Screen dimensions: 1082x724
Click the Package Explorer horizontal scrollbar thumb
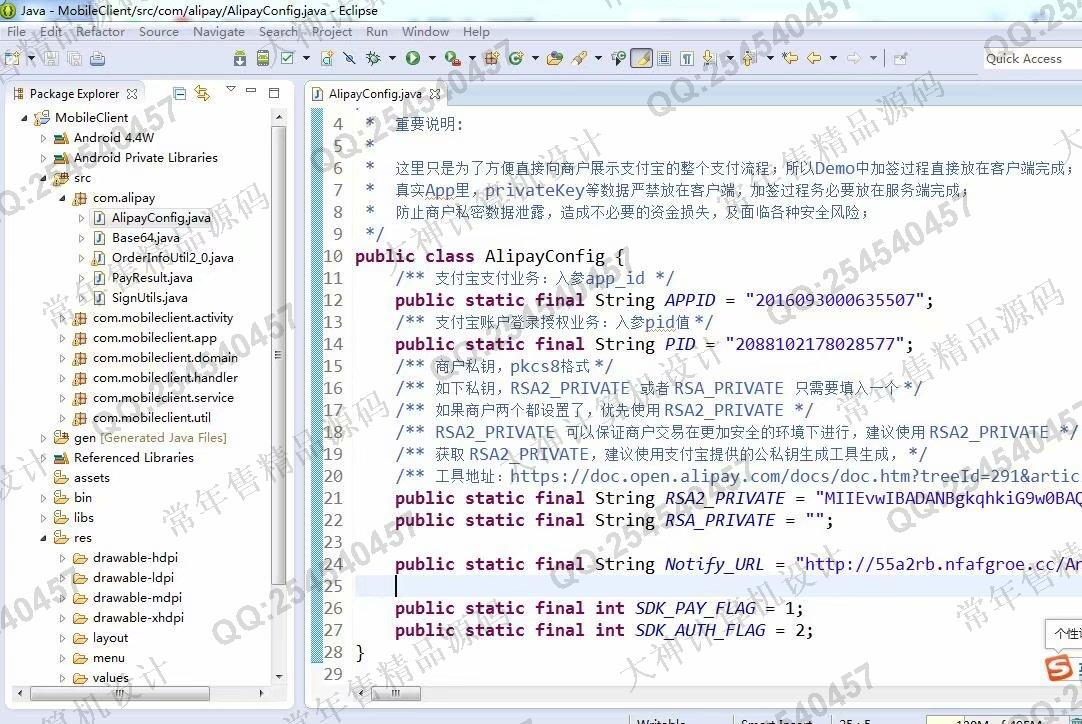(x=119, y=692)
